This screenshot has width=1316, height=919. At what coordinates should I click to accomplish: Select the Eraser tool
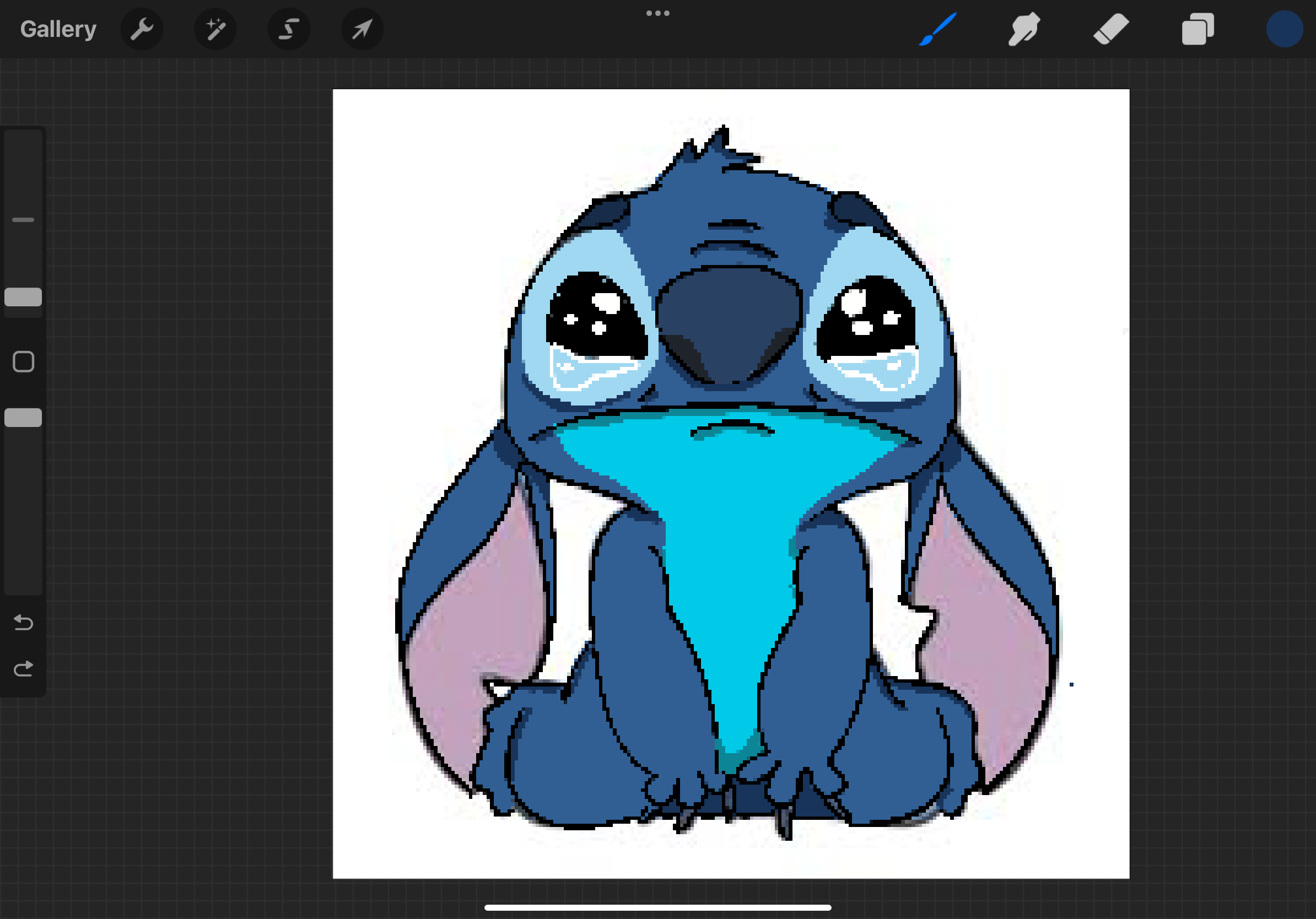[1111, 29]
